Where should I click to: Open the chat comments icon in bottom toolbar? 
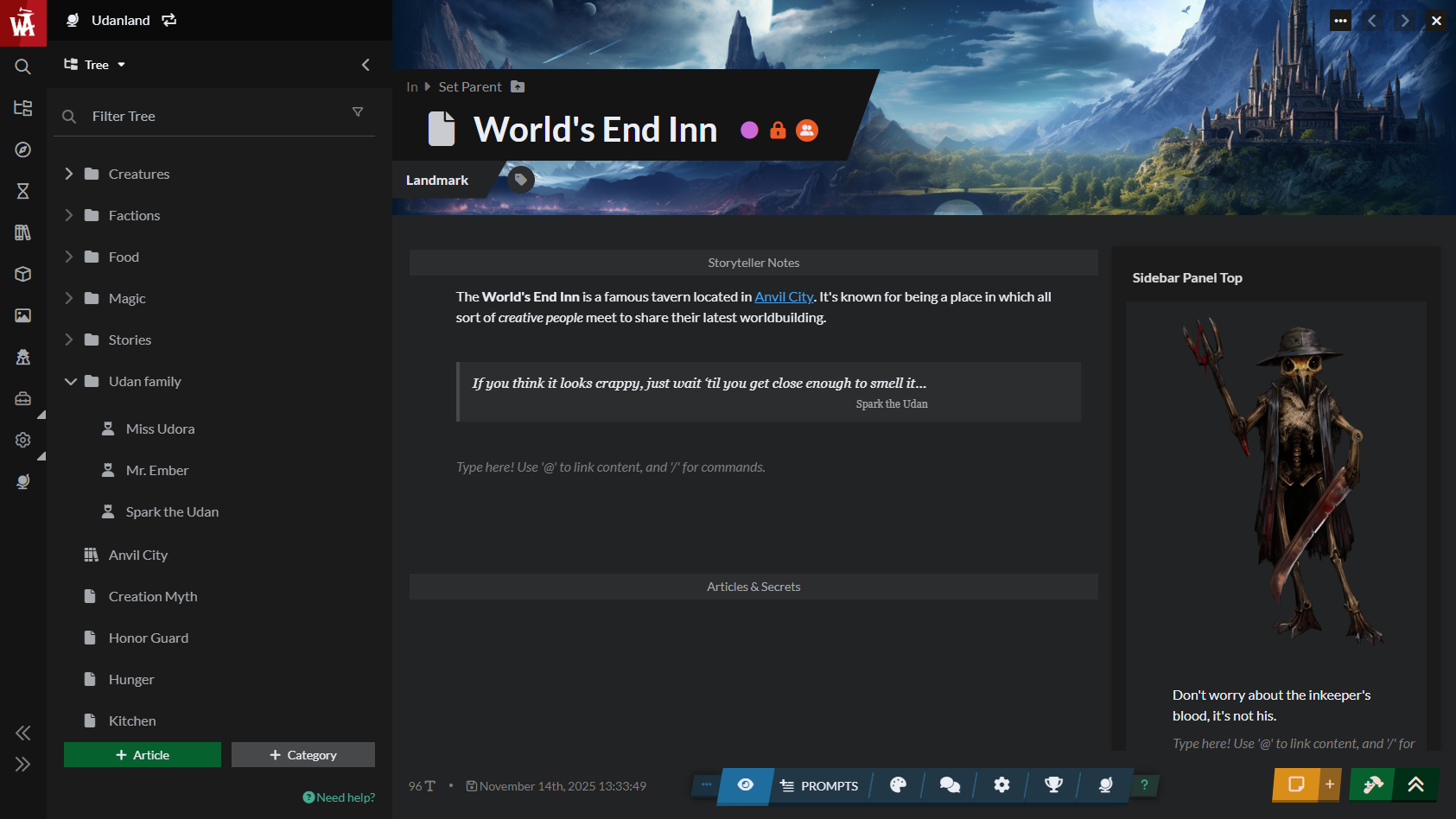[x=950, y=784]
